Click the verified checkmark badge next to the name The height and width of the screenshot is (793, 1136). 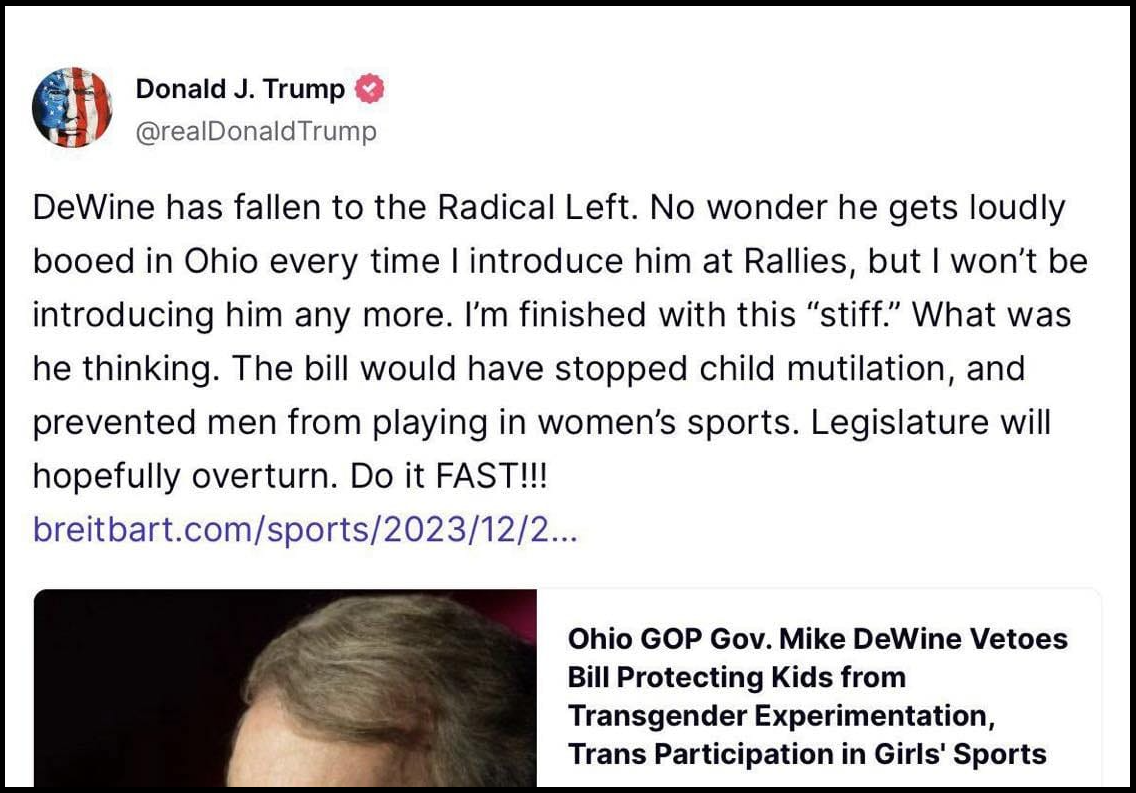[x=369, y=87]
